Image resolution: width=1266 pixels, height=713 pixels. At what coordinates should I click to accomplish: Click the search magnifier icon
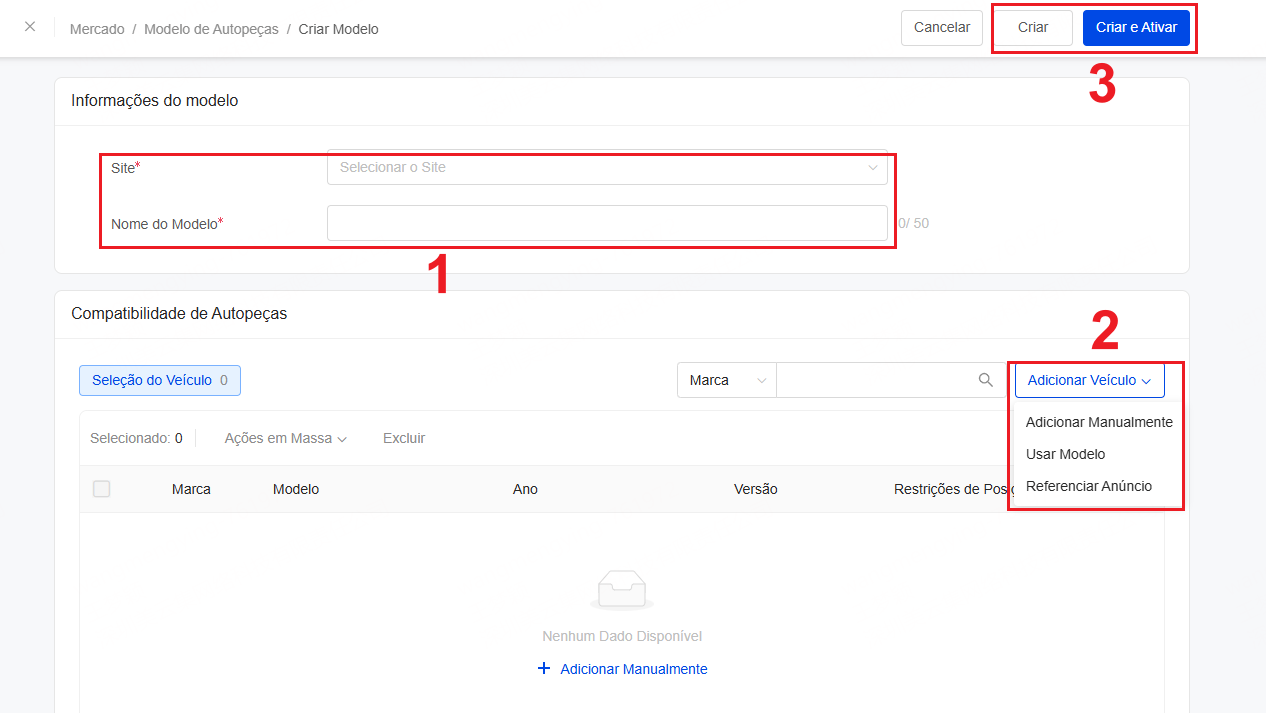tap(986, 380)
